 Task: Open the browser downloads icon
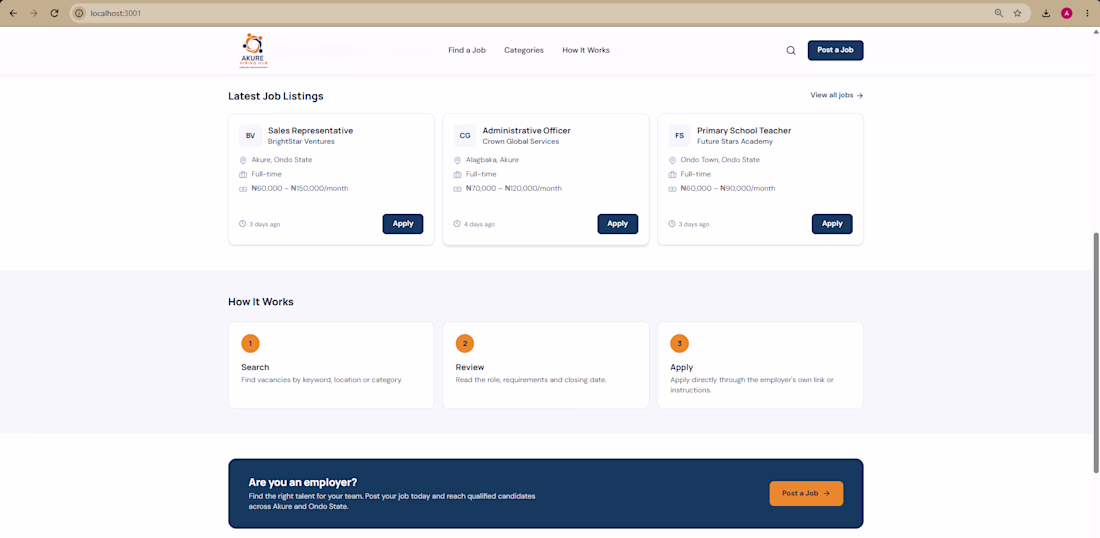pos(1046,13)
